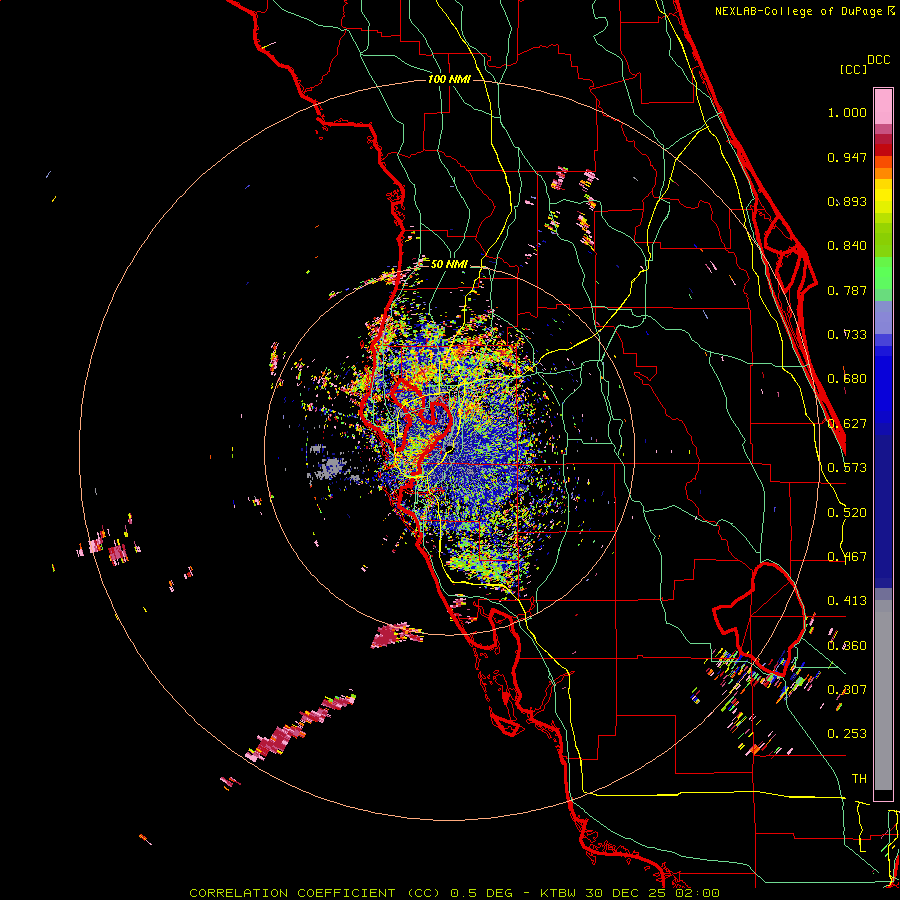Screen dimensions: 900x900
Task: Click the 0.413 color scale value
Action: (x=847, y=601)
